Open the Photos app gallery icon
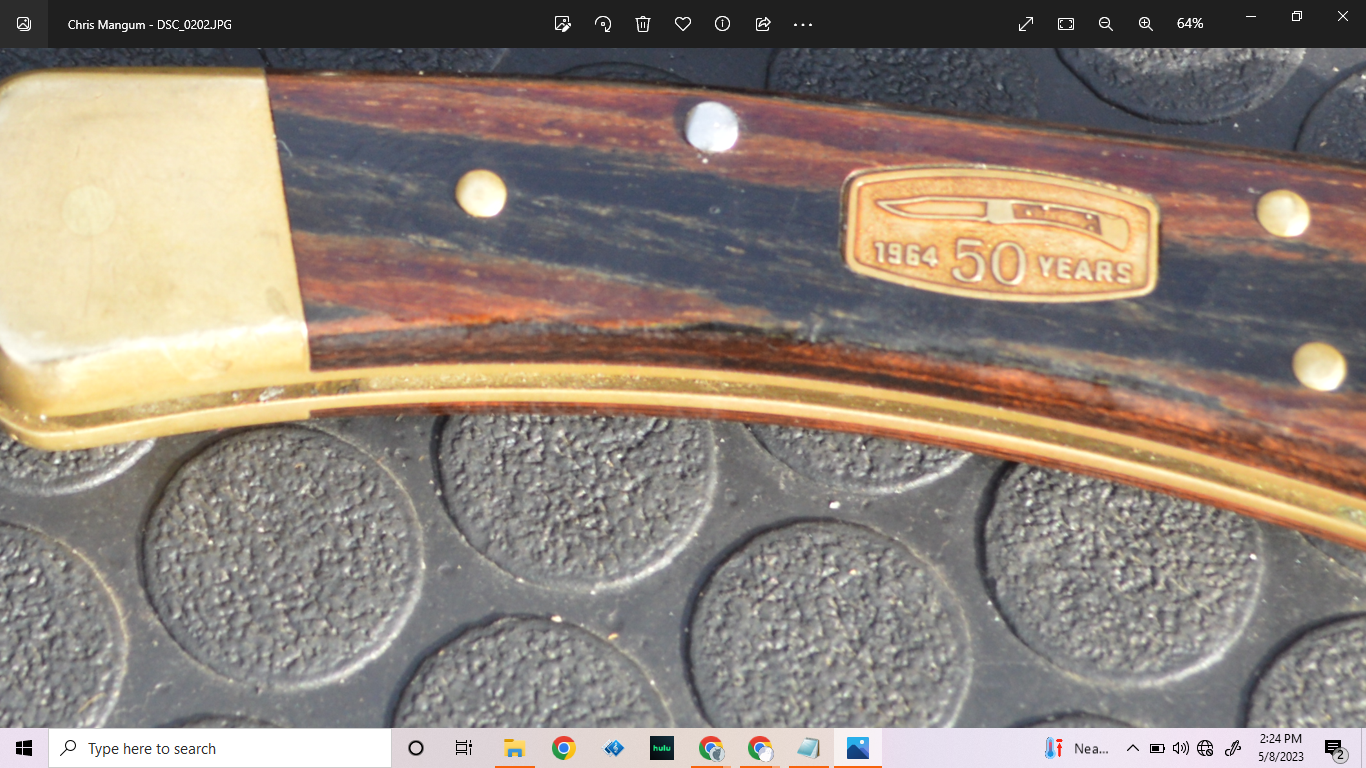 [x=24, y=24]
